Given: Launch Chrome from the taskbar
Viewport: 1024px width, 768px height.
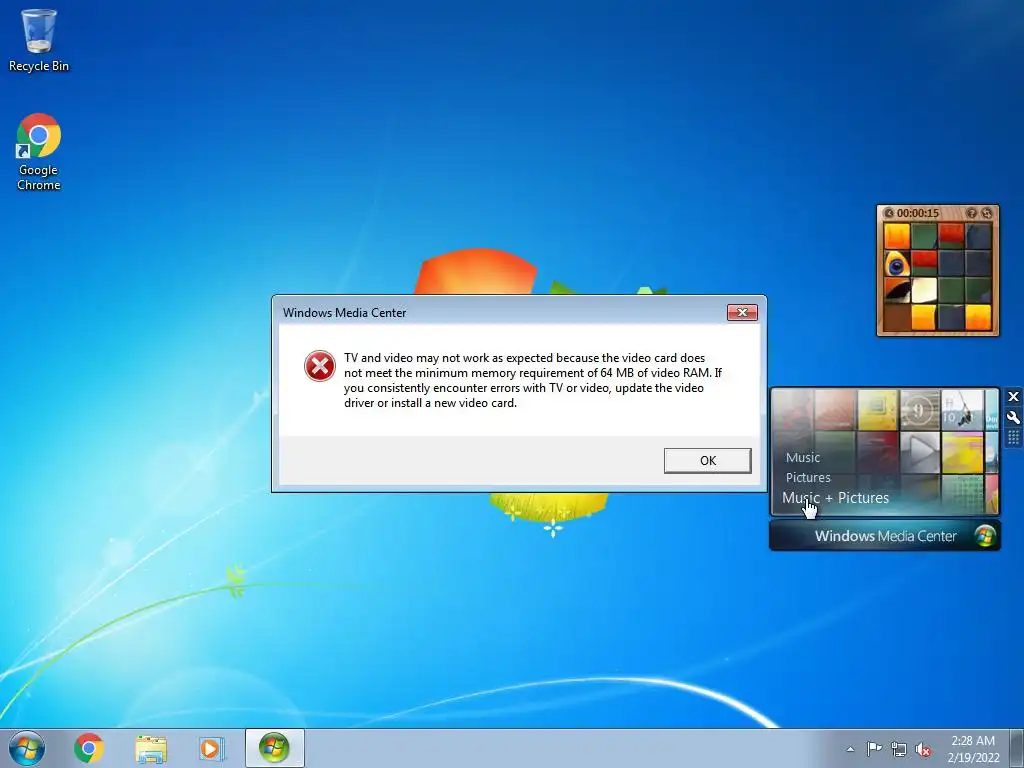Looking at the screenshot, I should [89, 748].
